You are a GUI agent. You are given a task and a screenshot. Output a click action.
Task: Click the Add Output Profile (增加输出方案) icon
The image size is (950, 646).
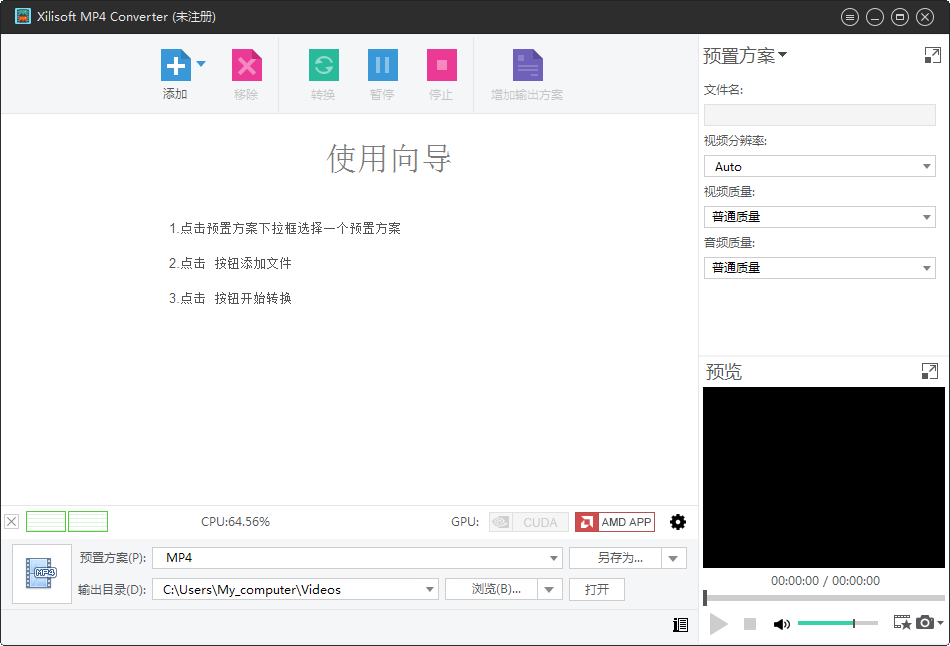tap(527, 66)
